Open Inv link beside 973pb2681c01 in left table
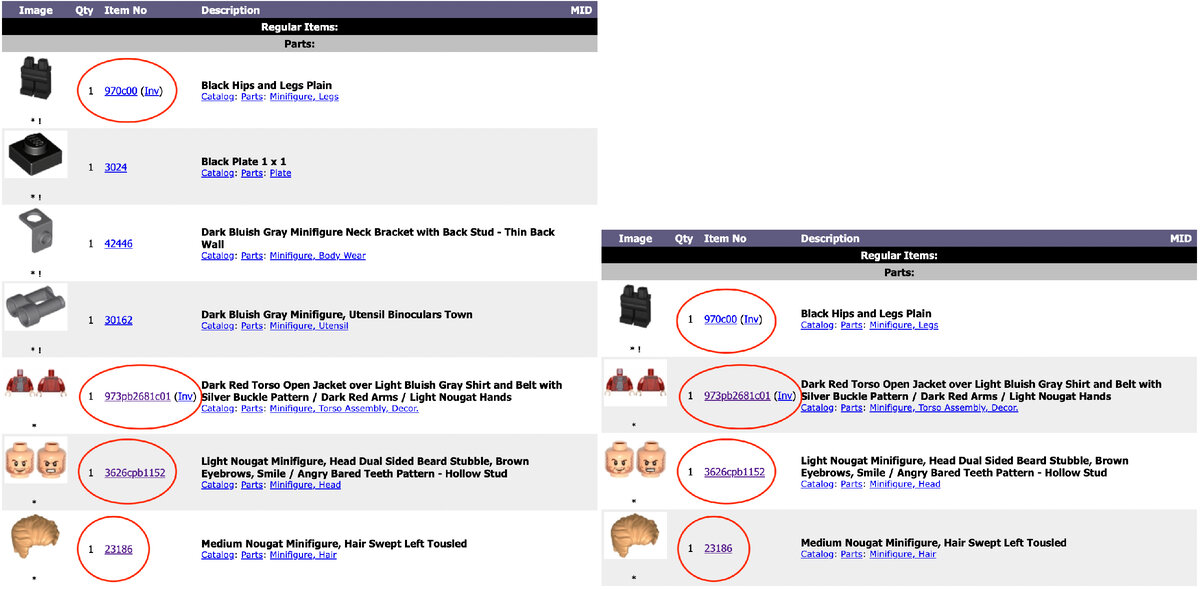Image resolution: width=1200 pixels, height=589 pixels. point(185,396)
